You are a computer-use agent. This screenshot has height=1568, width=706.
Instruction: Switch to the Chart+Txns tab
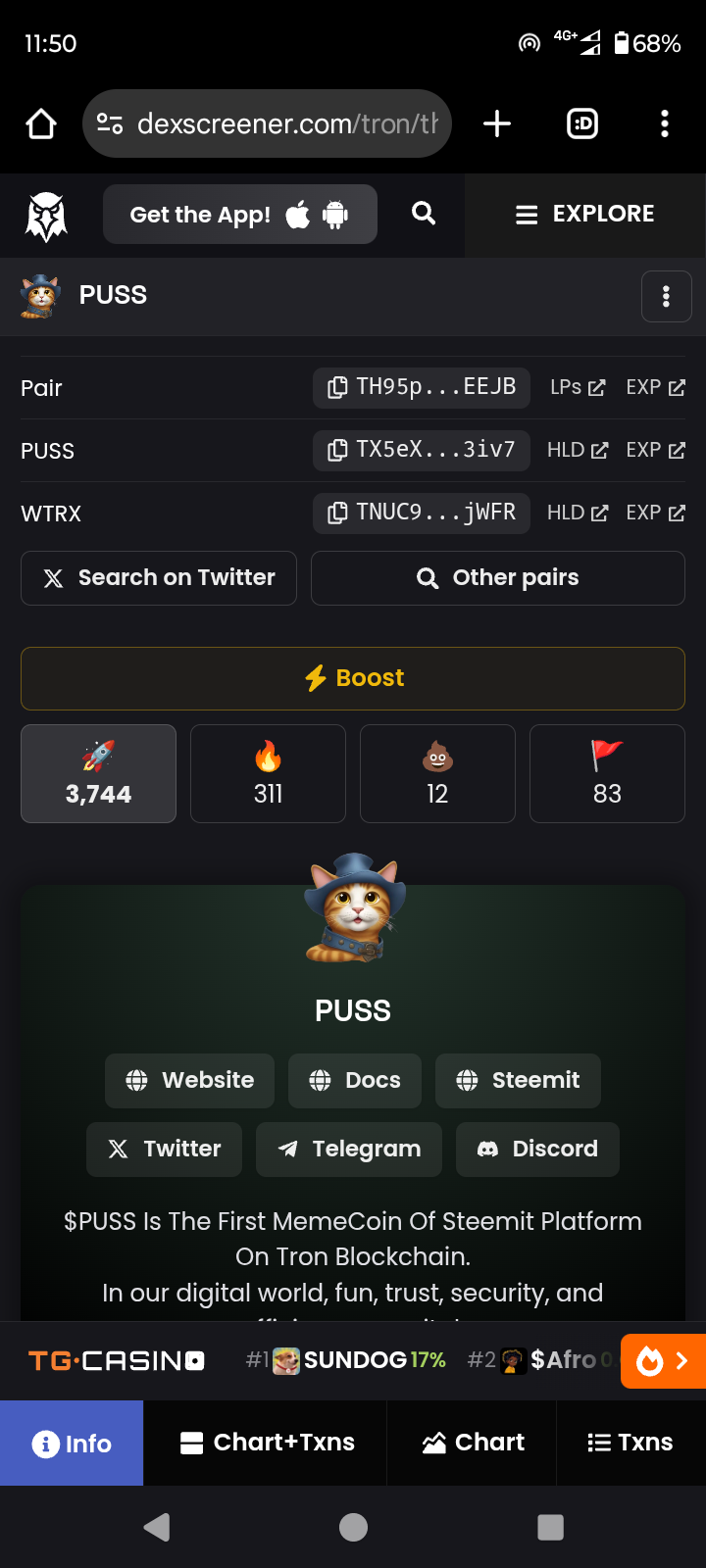[267, 1443]
